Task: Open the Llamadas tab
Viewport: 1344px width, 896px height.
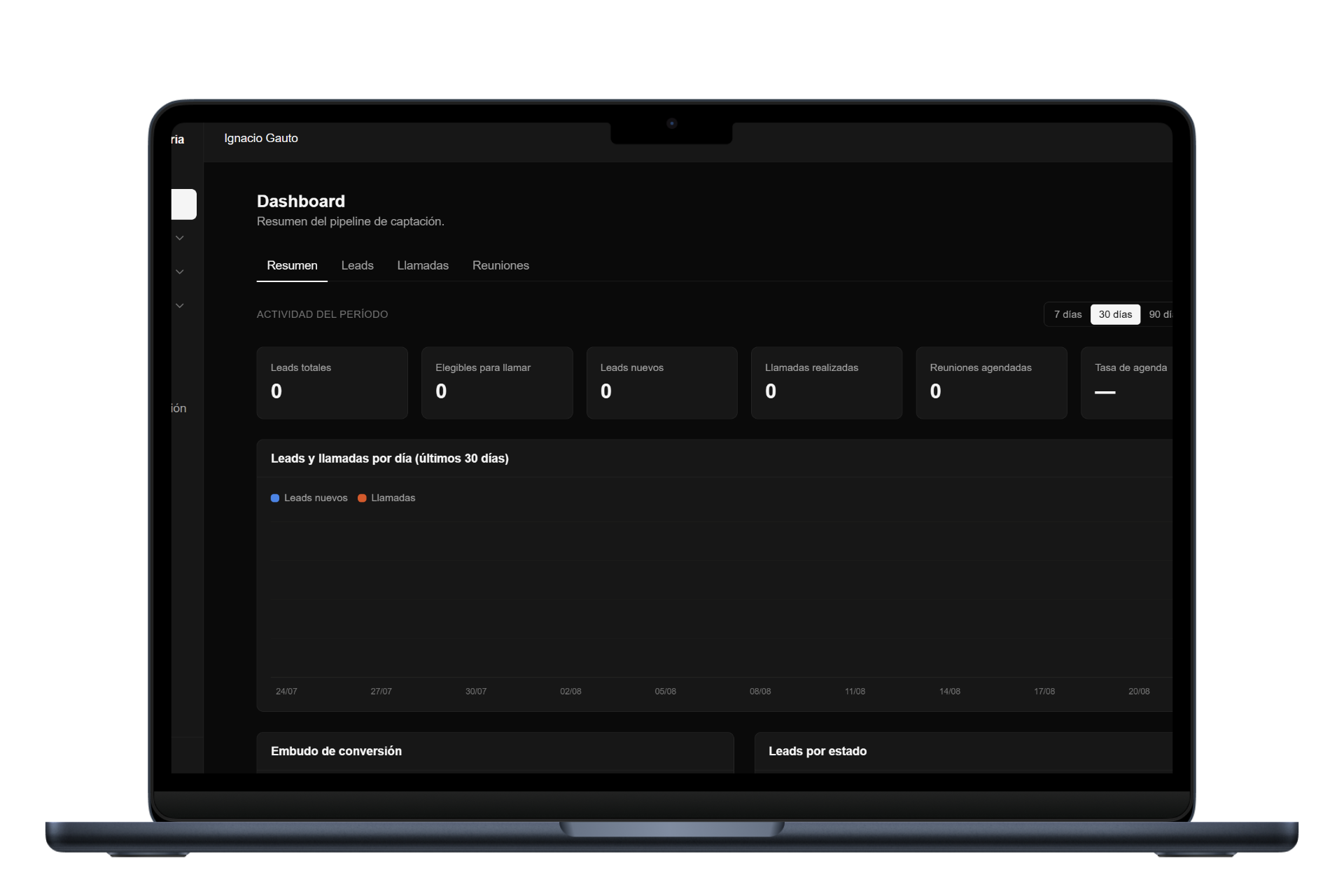Action: tap(423, 266)
